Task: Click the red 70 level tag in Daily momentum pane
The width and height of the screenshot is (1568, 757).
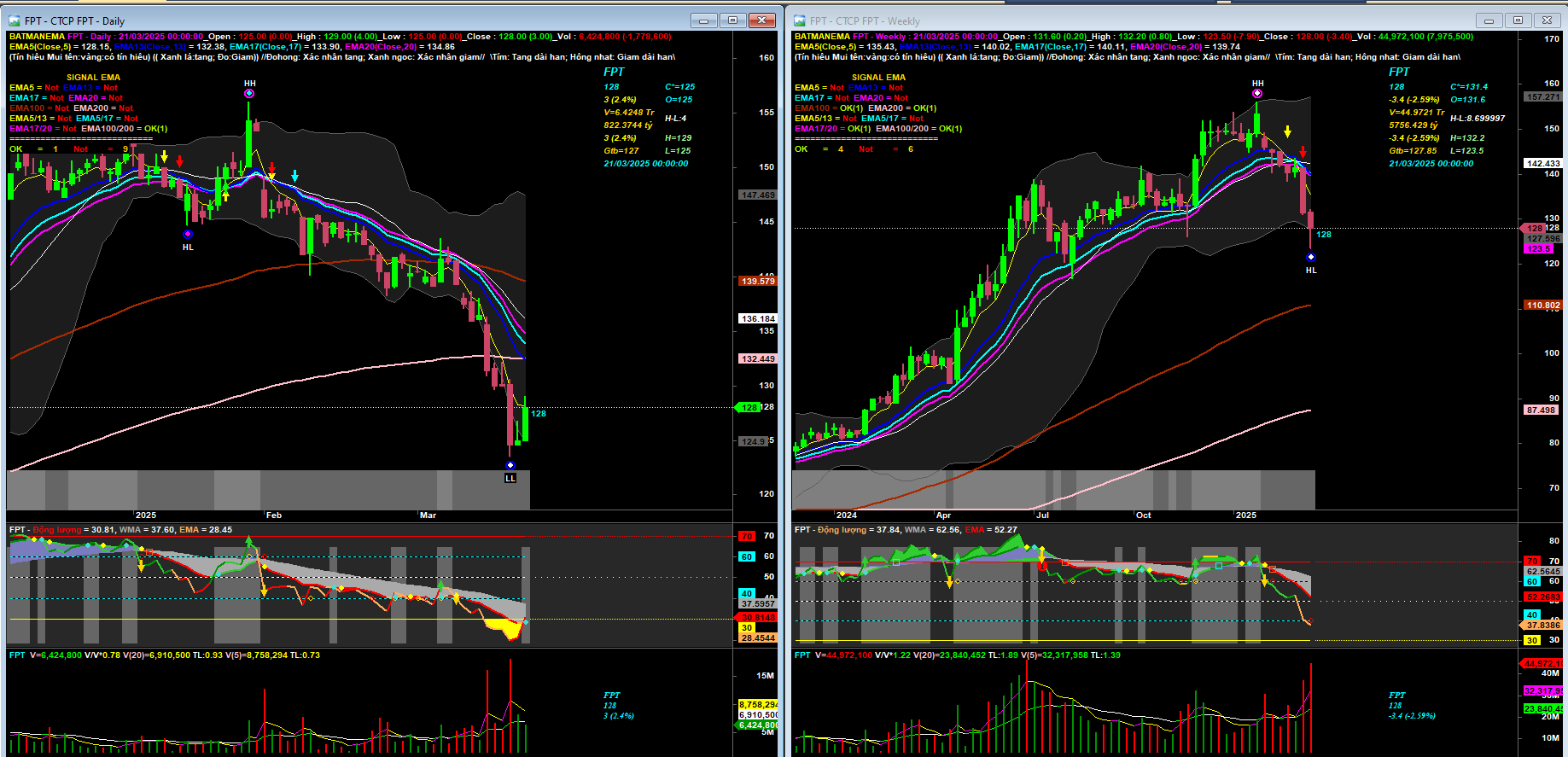Action: click(x=747, y=536)
